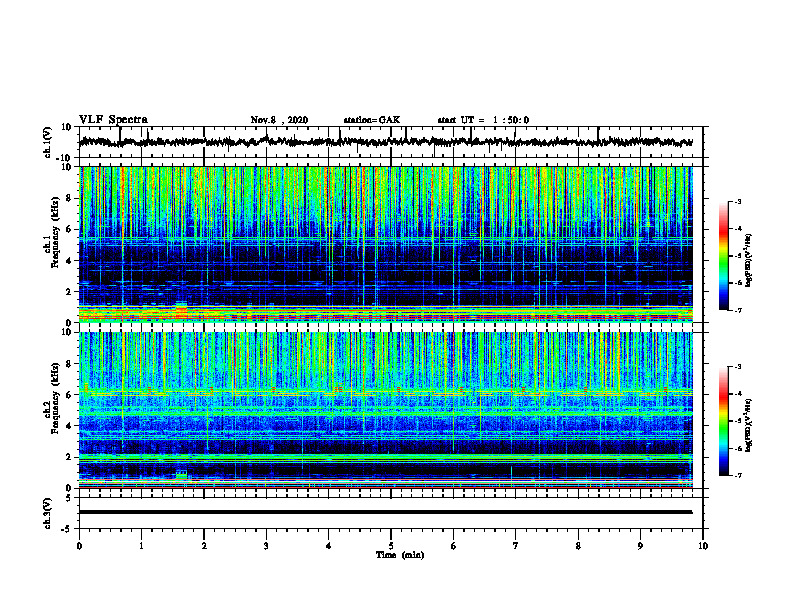Click time axis tick label "5"
The image size is (792, 612).
[x=391, y=546]
